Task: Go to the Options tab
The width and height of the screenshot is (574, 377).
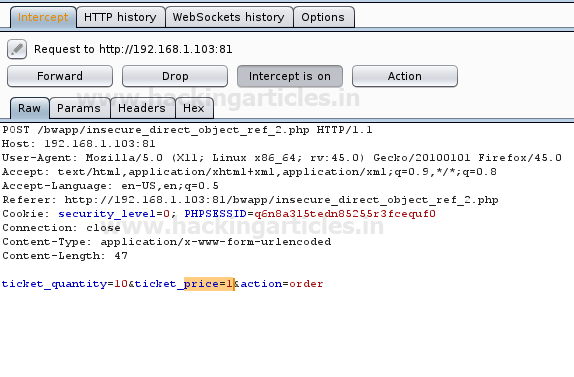Action: 323,17
